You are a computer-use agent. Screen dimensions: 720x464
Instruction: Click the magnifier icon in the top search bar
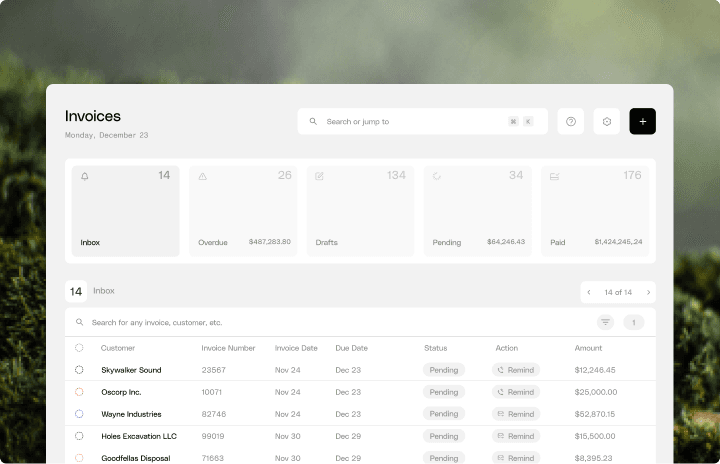313,121
